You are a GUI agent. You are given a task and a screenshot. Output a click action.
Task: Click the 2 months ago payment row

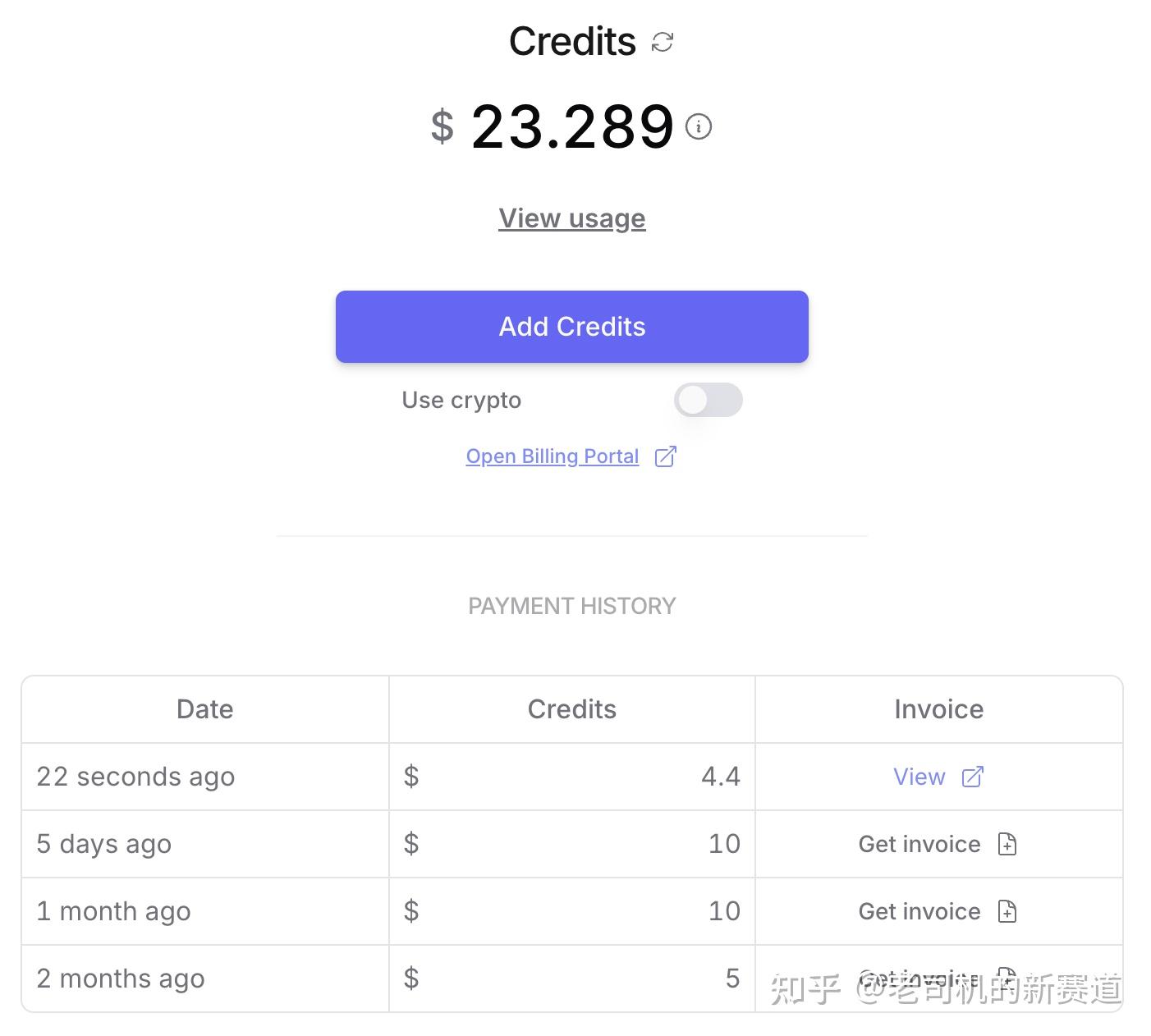(x=205, y=978)
